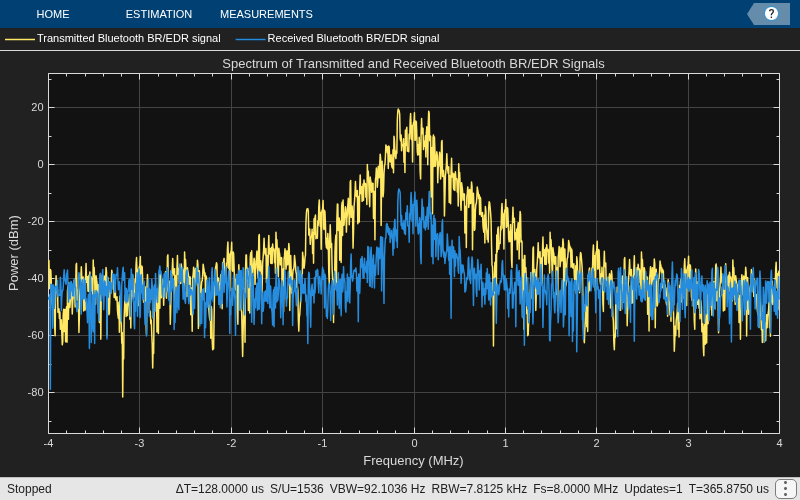Click the T=365.8750 us status entry
The height and width of the screenshot is (500, 800).
click(x=729, y=489)
